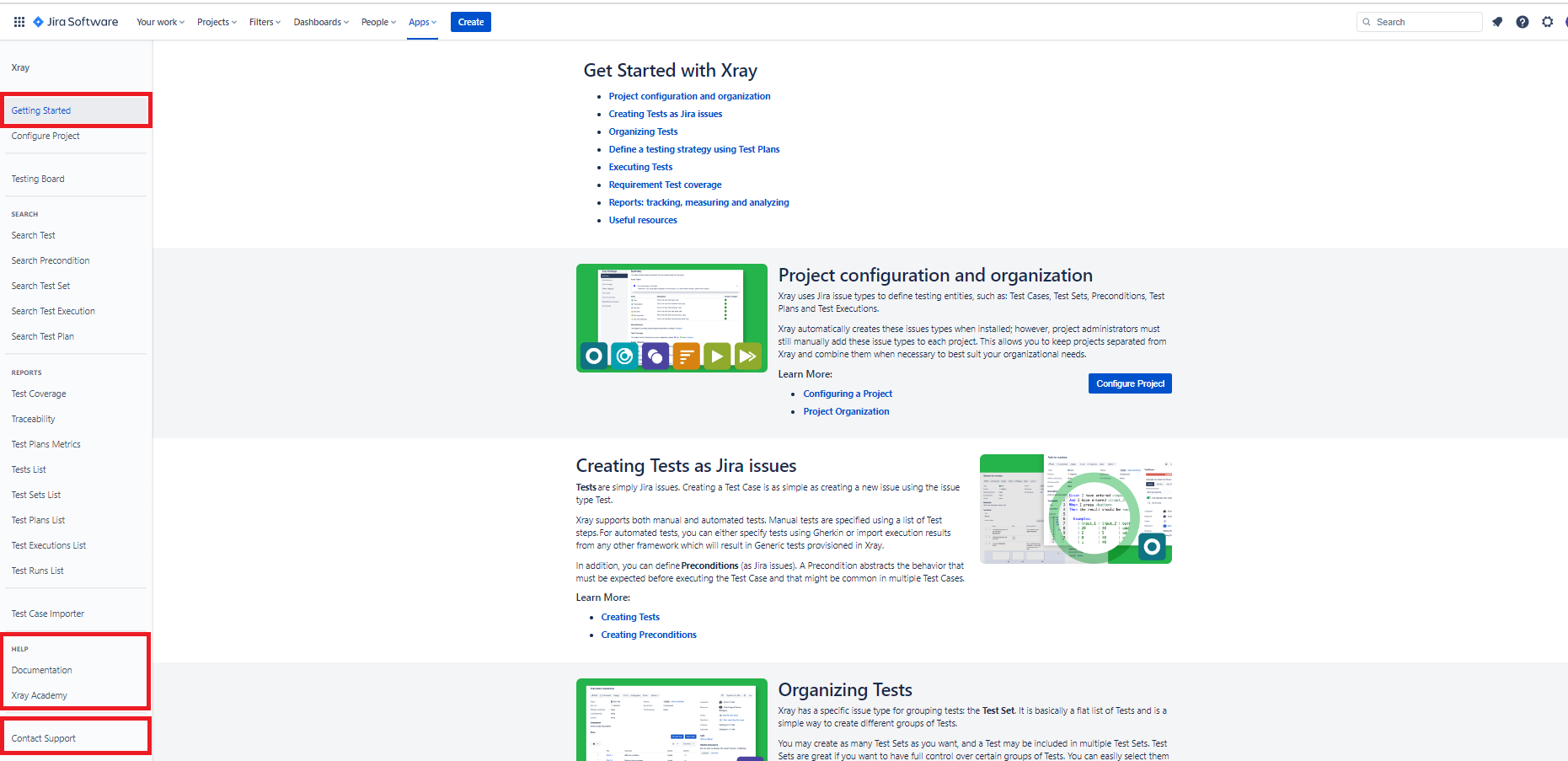Open the Traceability report
This screenshot has height=761, width=1568.
[x=34, y=419]
